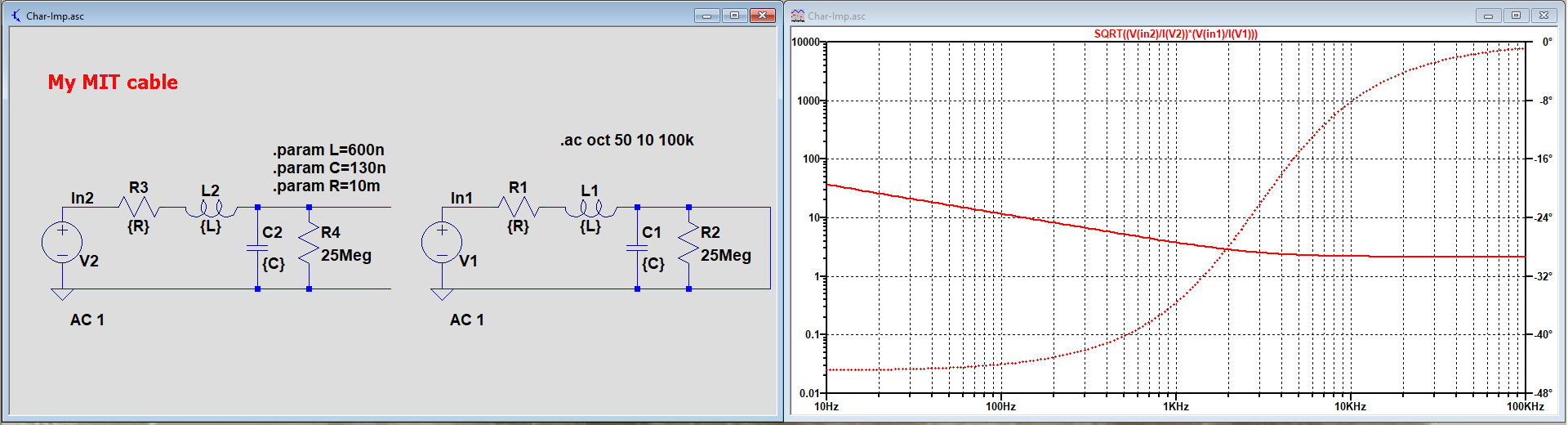Click the {L} value under L2
This screenshot has width=1568, height=425.
211,226
